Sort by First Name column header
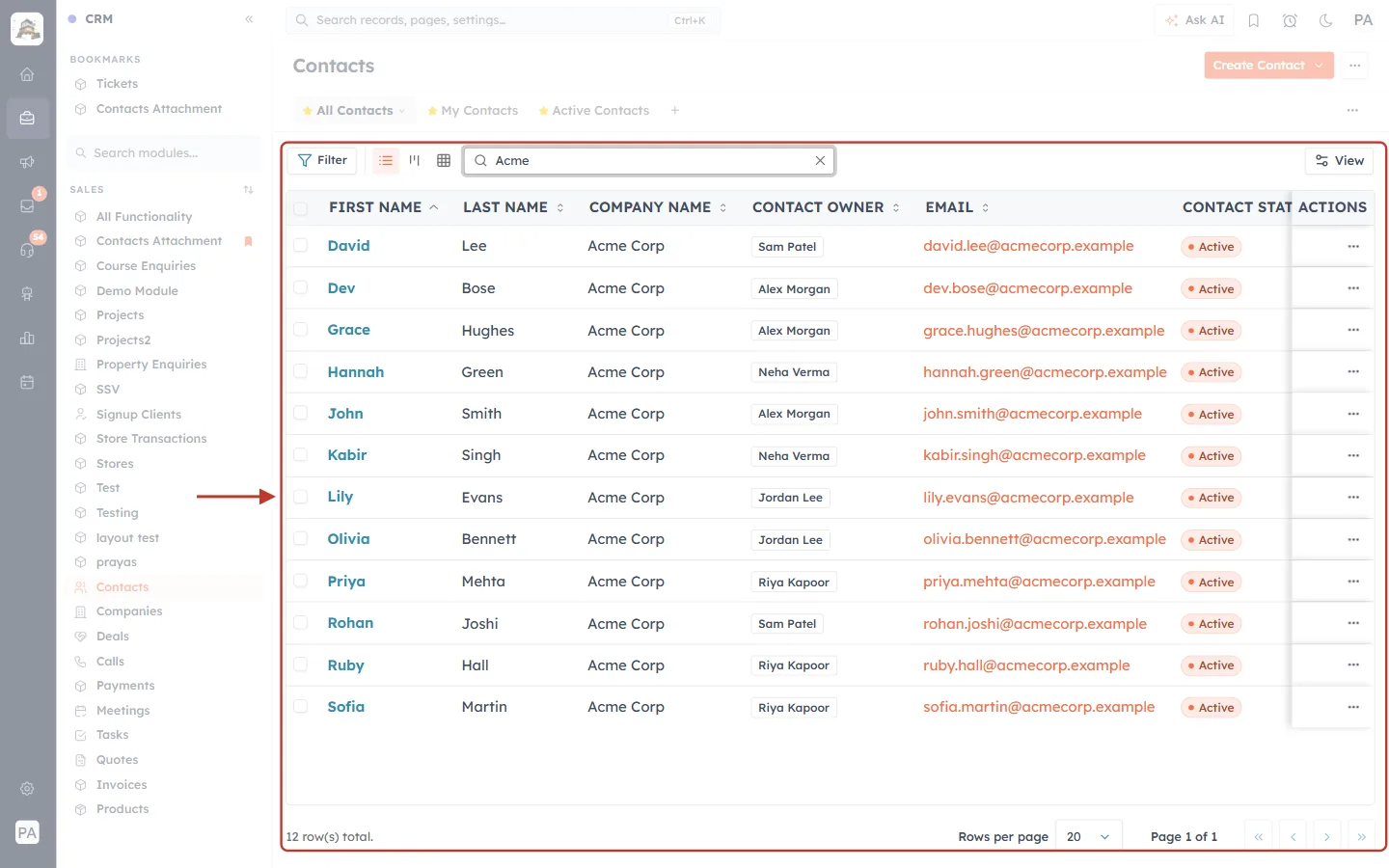1389x868 pixels. pos(383,207)
